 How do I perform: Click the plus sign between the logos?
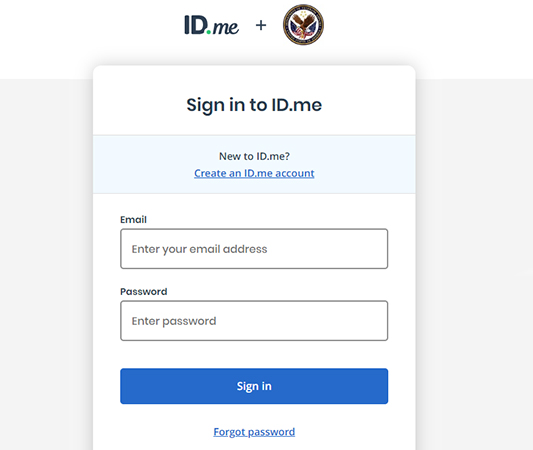pos(261,25)
